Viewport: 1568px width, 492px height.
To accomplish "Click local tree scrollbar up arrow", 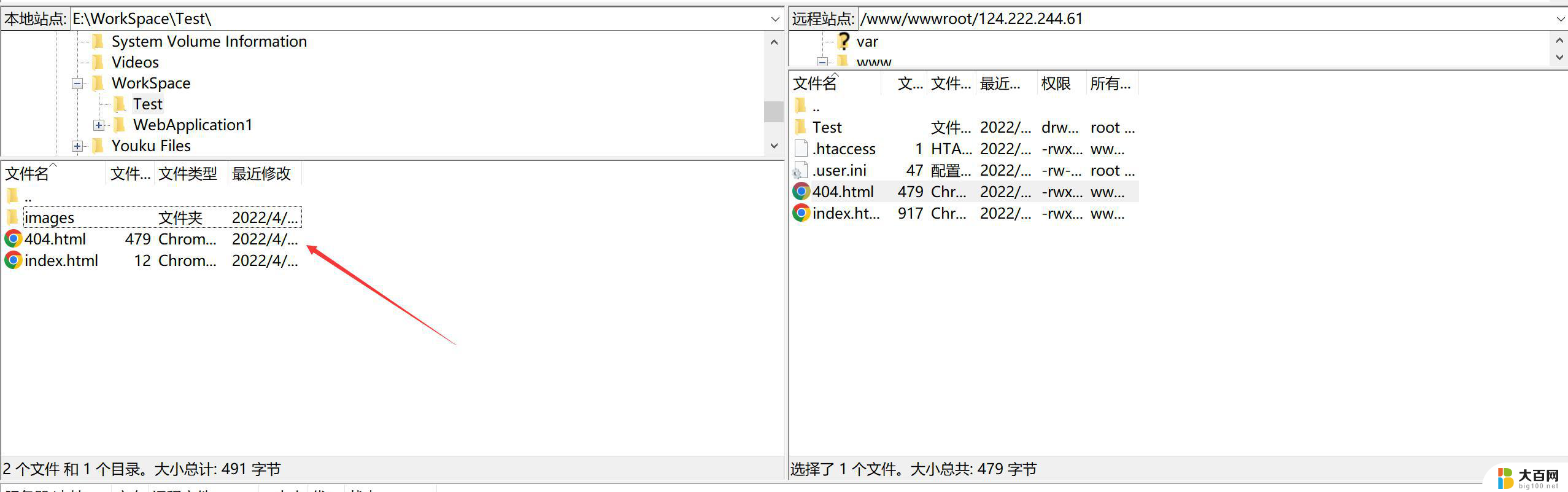I will pyautogui.click(x=774, y=42).
